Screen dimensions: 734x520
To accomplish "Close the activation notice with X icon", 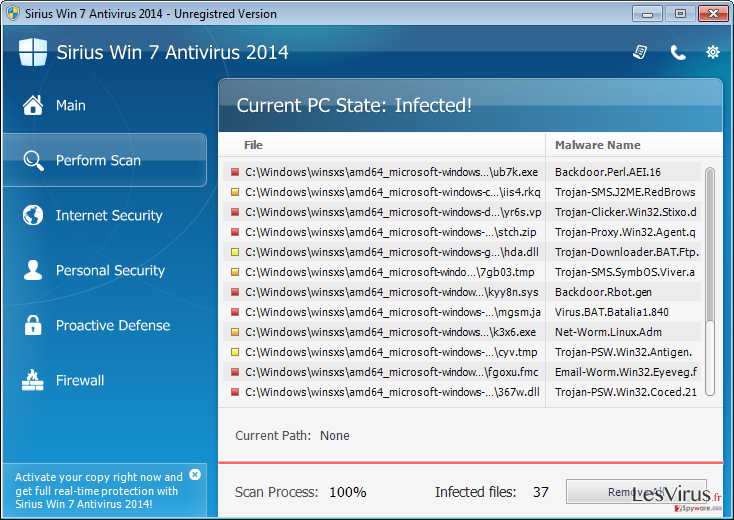I will [x=195, y=475].
